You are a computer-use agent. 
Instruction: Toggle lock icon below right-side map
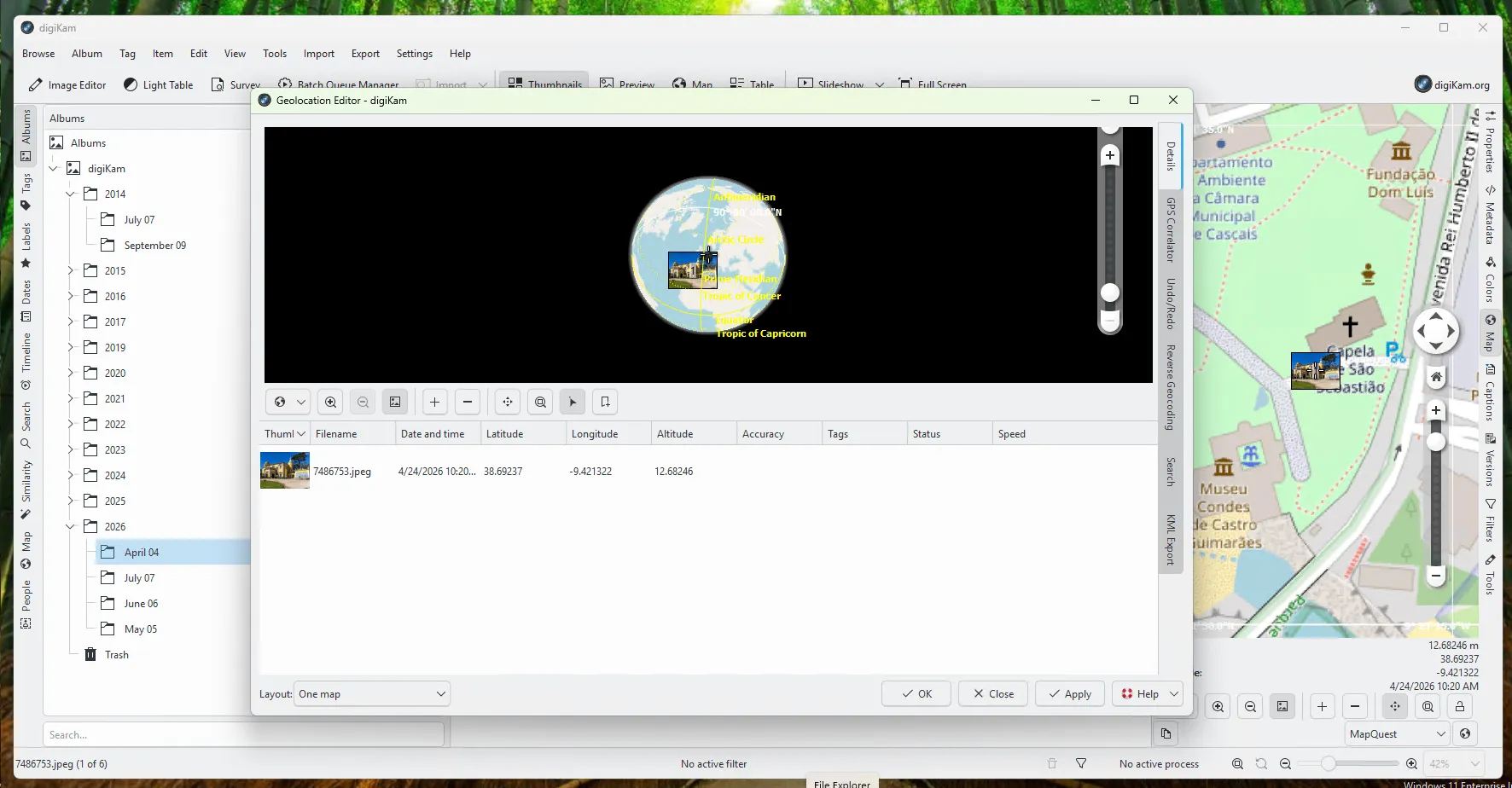pos(1460,706)
